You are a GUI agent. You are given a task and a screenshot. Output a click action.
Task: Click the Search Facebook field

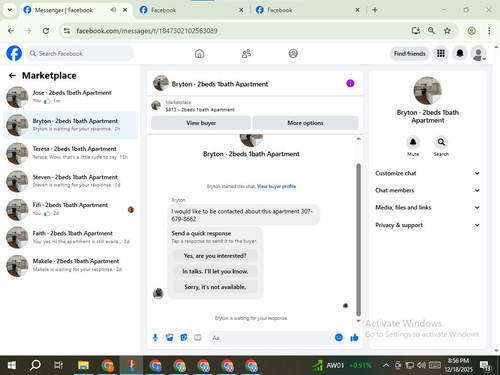tap(80, 53)
